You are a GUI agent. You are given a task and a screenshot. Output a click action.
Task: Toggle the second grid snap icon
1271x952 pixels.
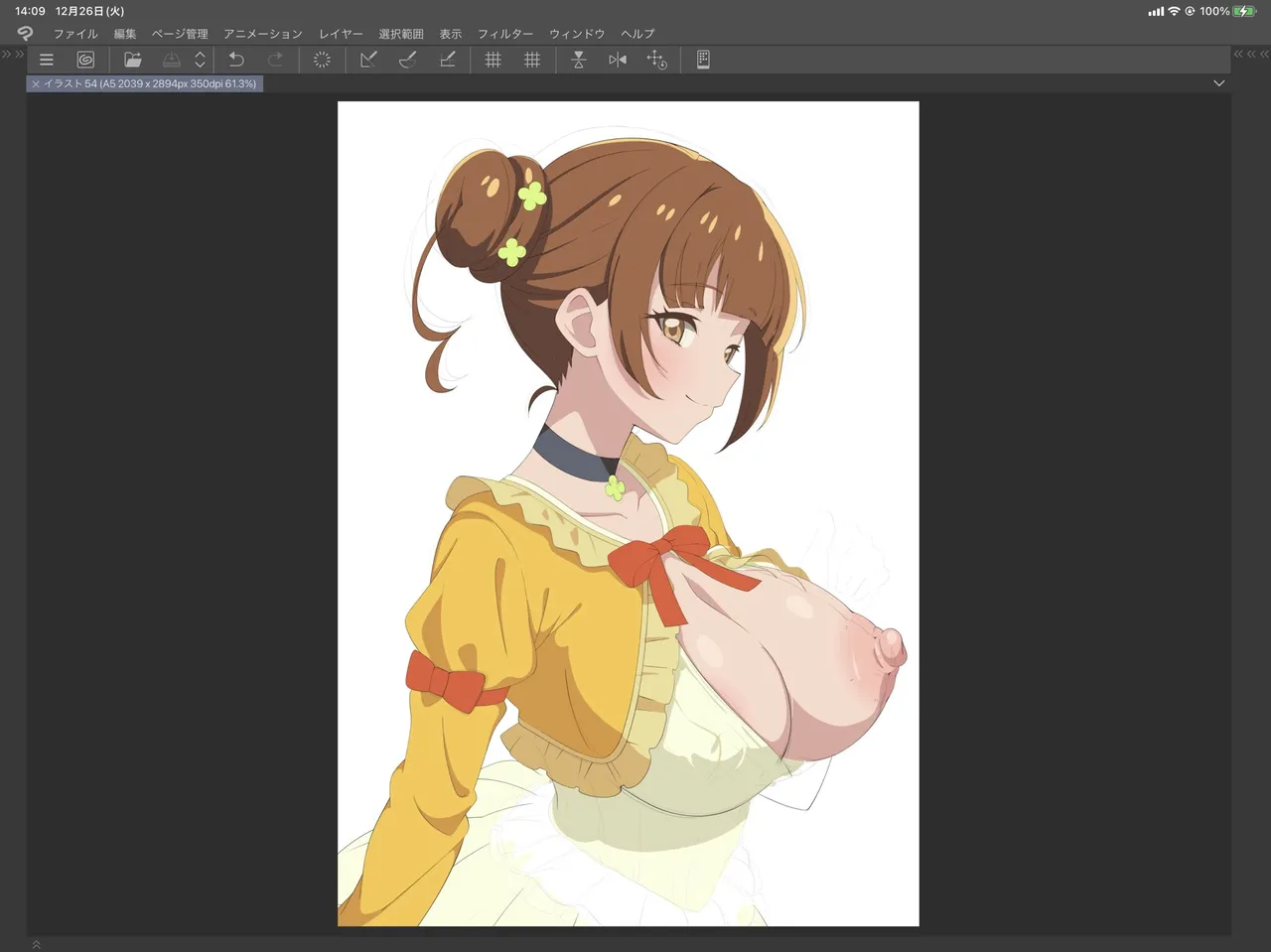tap(532, 60)
